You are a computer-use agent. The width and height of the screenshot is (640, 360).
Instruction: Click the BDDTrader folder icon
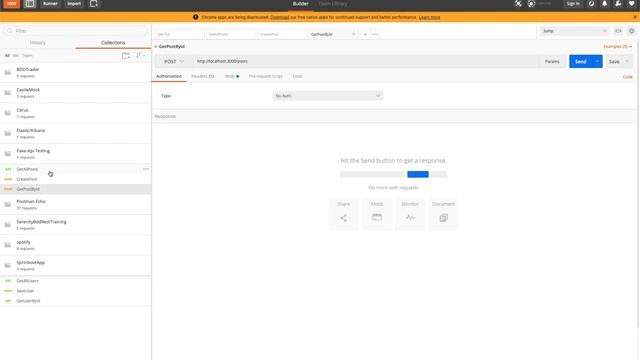[x=8, y=72]
